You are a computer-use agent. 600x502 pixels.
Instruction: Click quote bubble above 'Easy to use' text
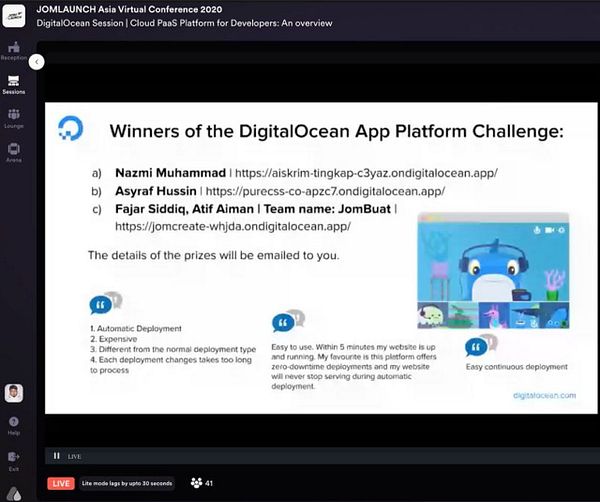[288, 321]
